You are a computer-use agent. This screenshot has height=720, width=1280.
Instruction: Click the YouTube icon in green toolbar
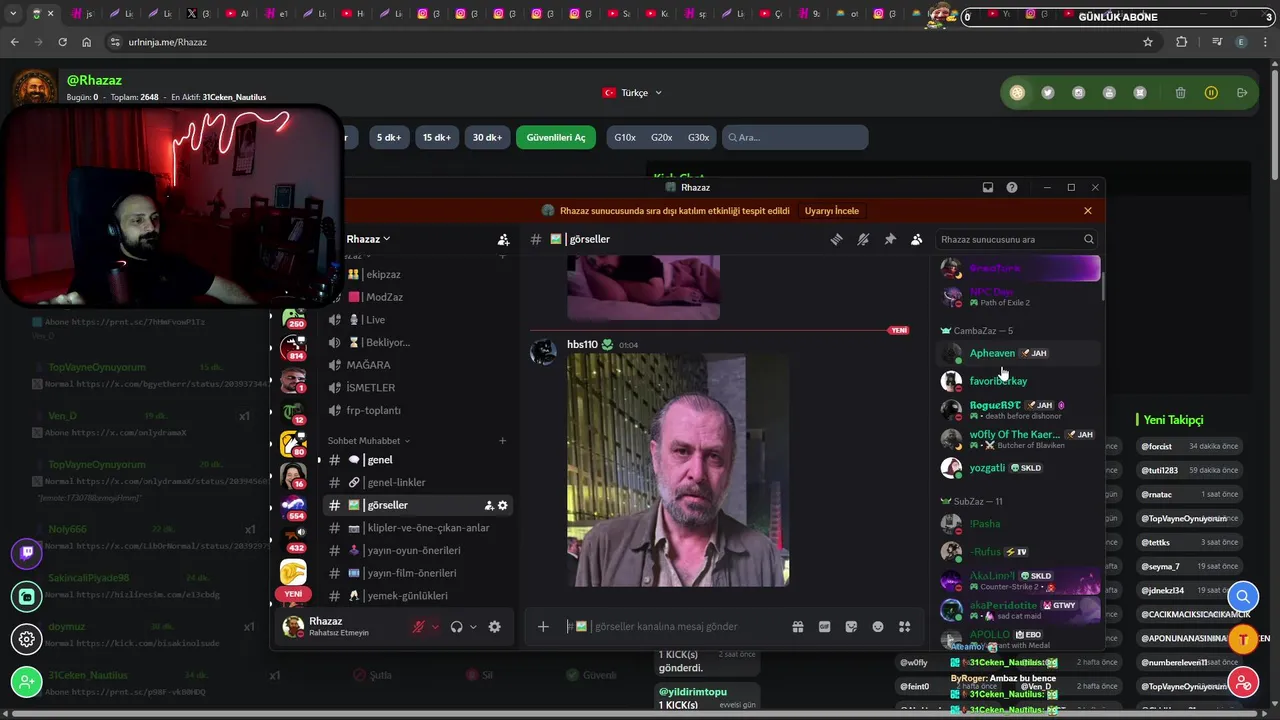pos(1109,93)
